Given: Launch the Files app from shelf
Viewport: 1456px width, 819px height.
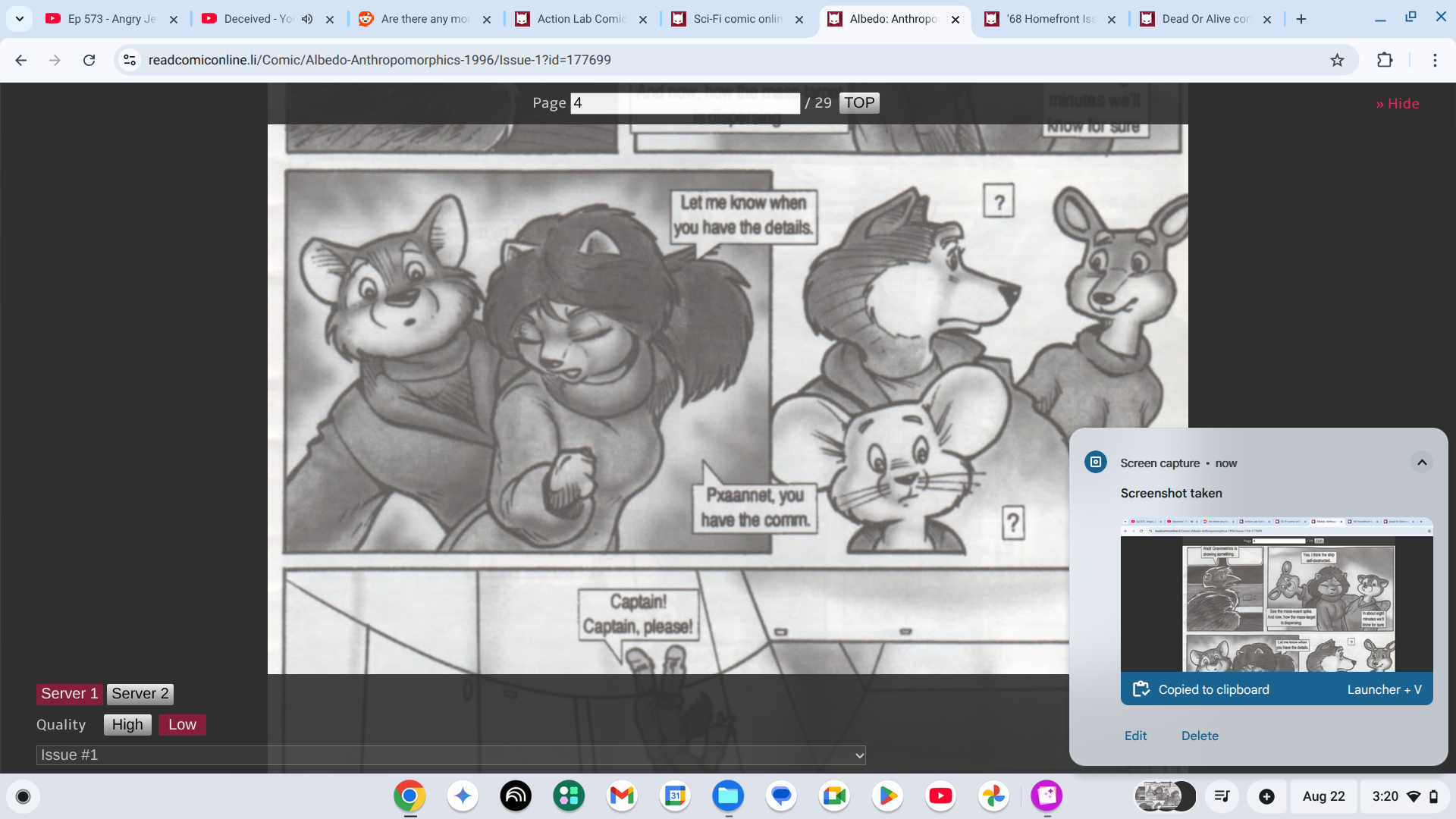Looking at the screenshot, I should pyautogui.click(x=728, y=795).
